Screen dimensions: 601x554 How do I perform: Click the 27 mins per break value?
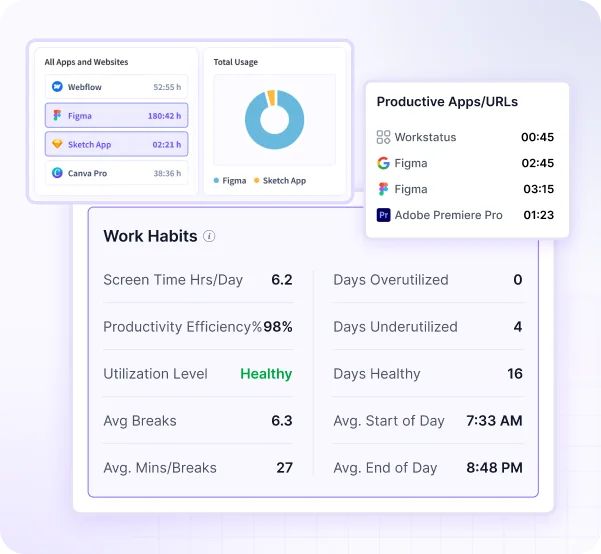click(x=284, y=468)
